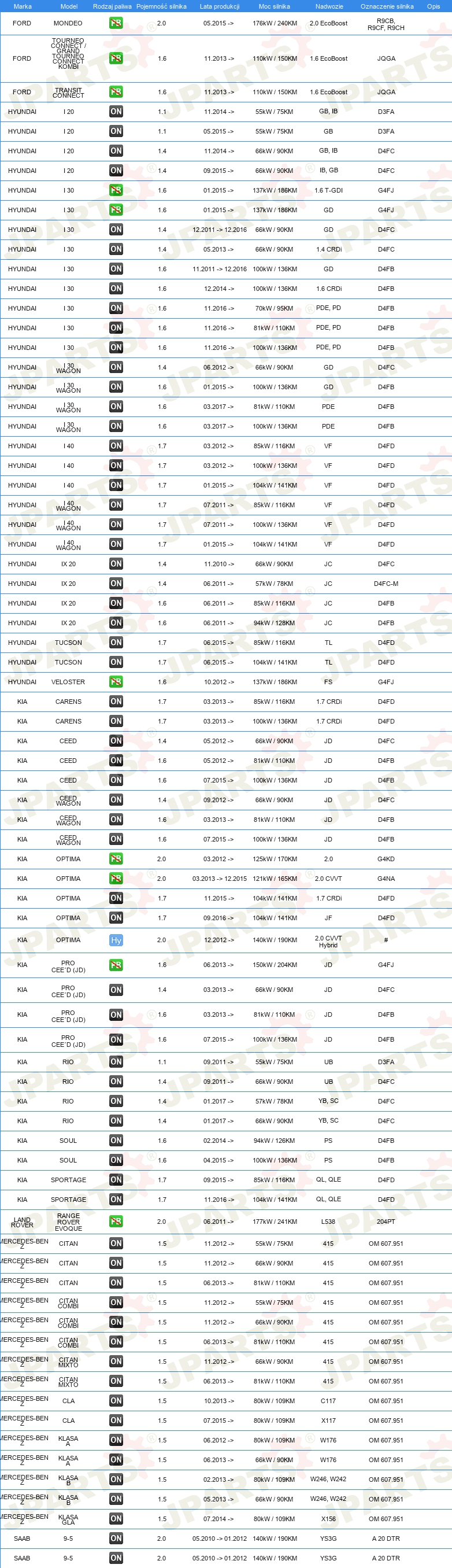The image size is (452, 1568).
Task: Click petrol icon in Hyundai I30 1.6 T-GDI row
Action: (116, 190)
